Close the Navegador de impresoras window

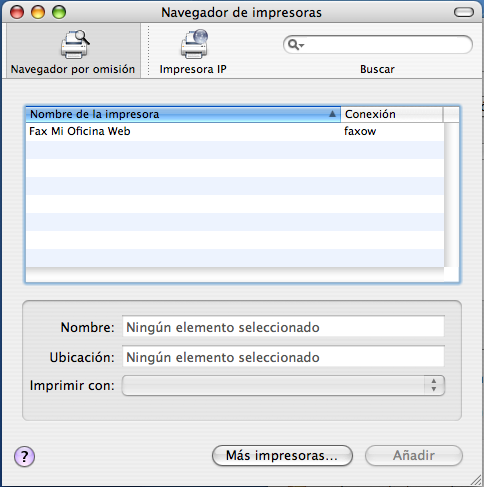click(x=17, y=12)
